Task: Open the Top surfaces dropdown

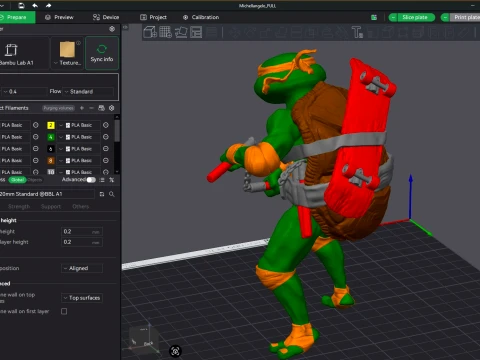Action: point(82,298)
